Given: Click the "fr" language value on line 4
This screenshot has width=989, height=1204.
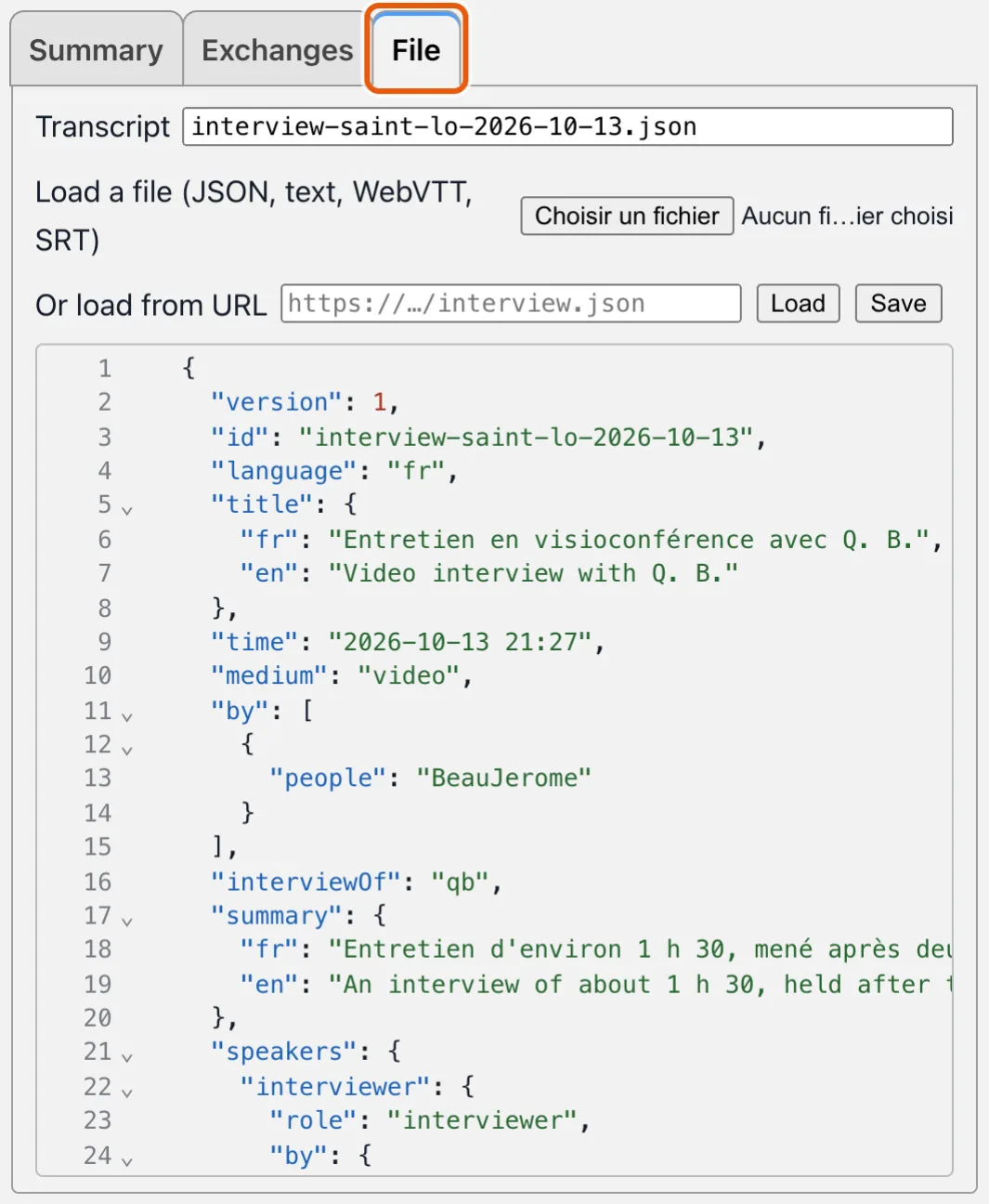Looking at the screenshot, I should coord(416,471).
